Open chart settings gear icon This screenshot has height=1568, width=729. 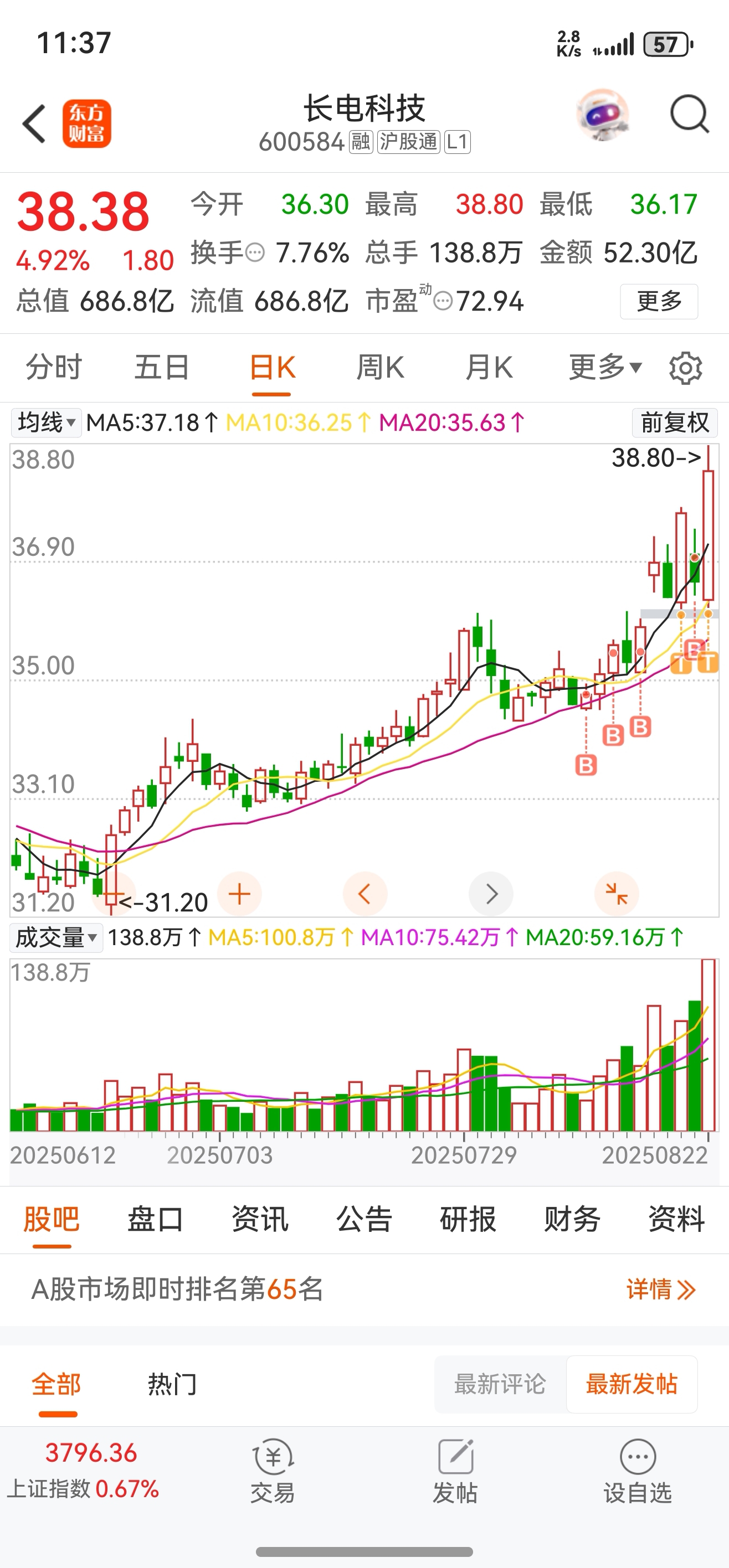[685, 368]
